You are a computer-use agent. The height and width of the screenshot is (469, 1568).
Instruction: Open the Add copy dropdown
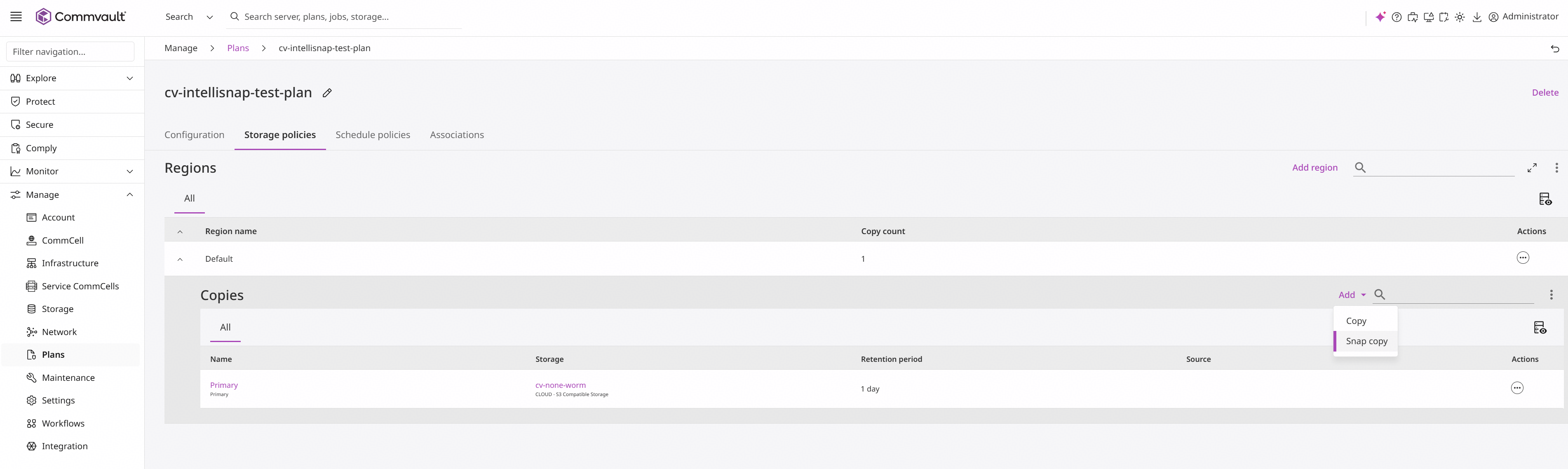(1352, 295)
